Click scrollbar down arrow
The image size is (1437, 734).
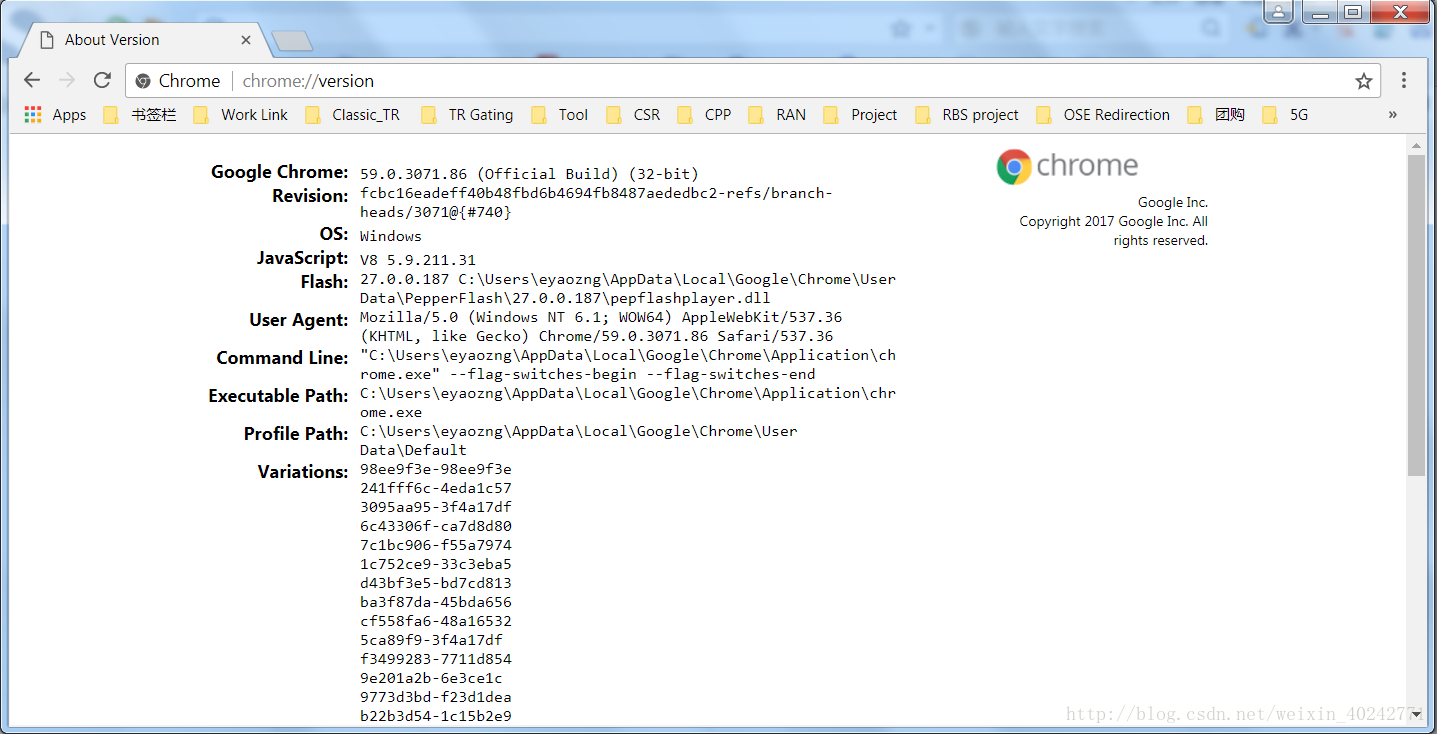(1416, 715)
